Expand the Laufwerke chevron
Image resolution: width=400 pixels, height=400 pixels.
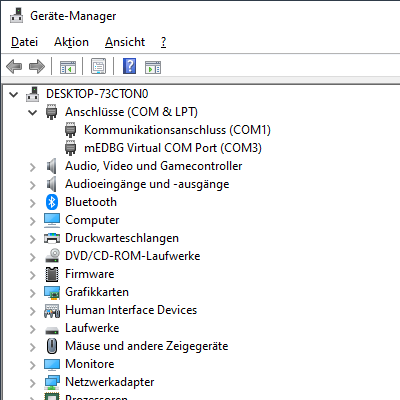[33, 329]
